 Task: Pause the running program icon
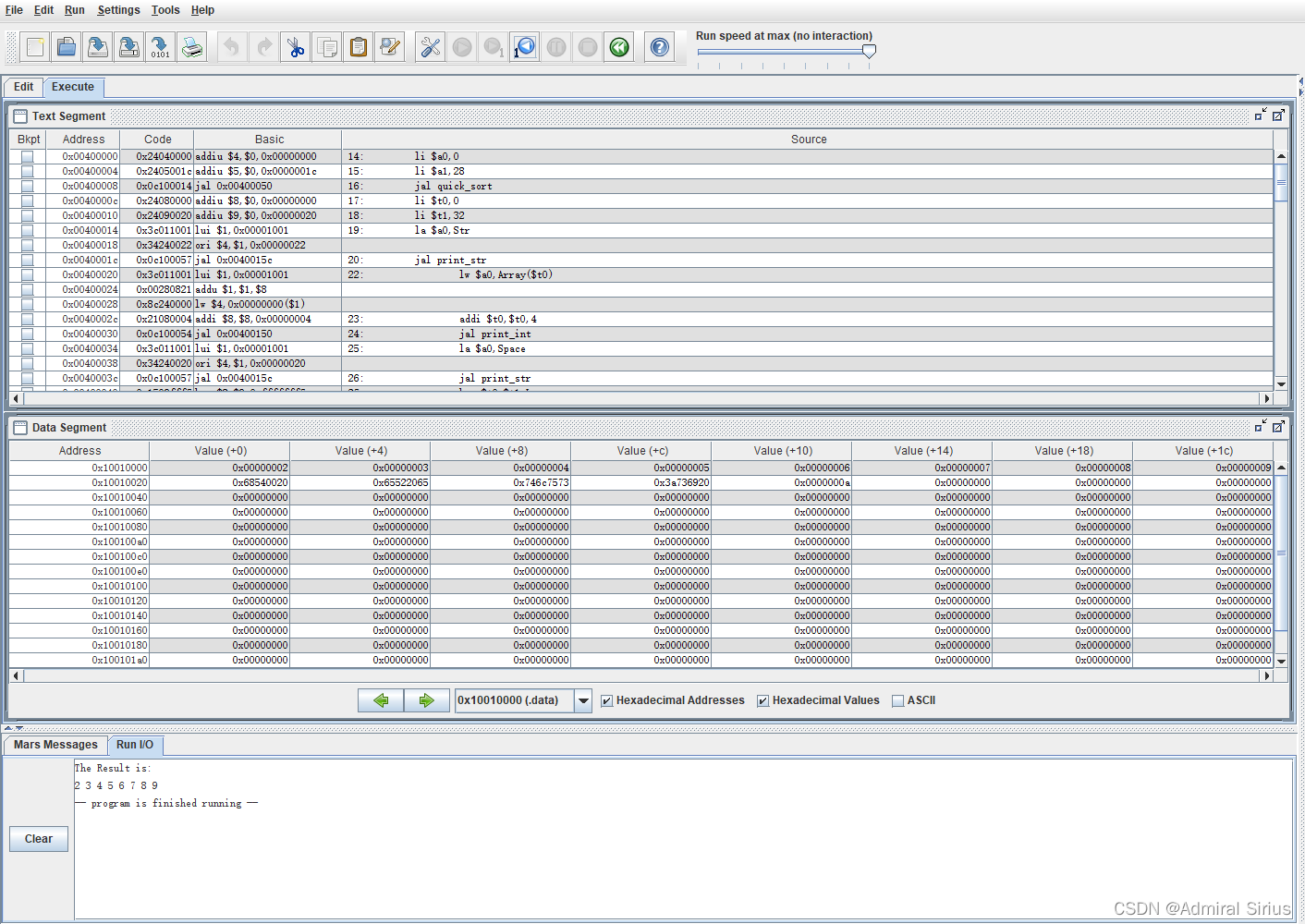(x=556, y=47)
